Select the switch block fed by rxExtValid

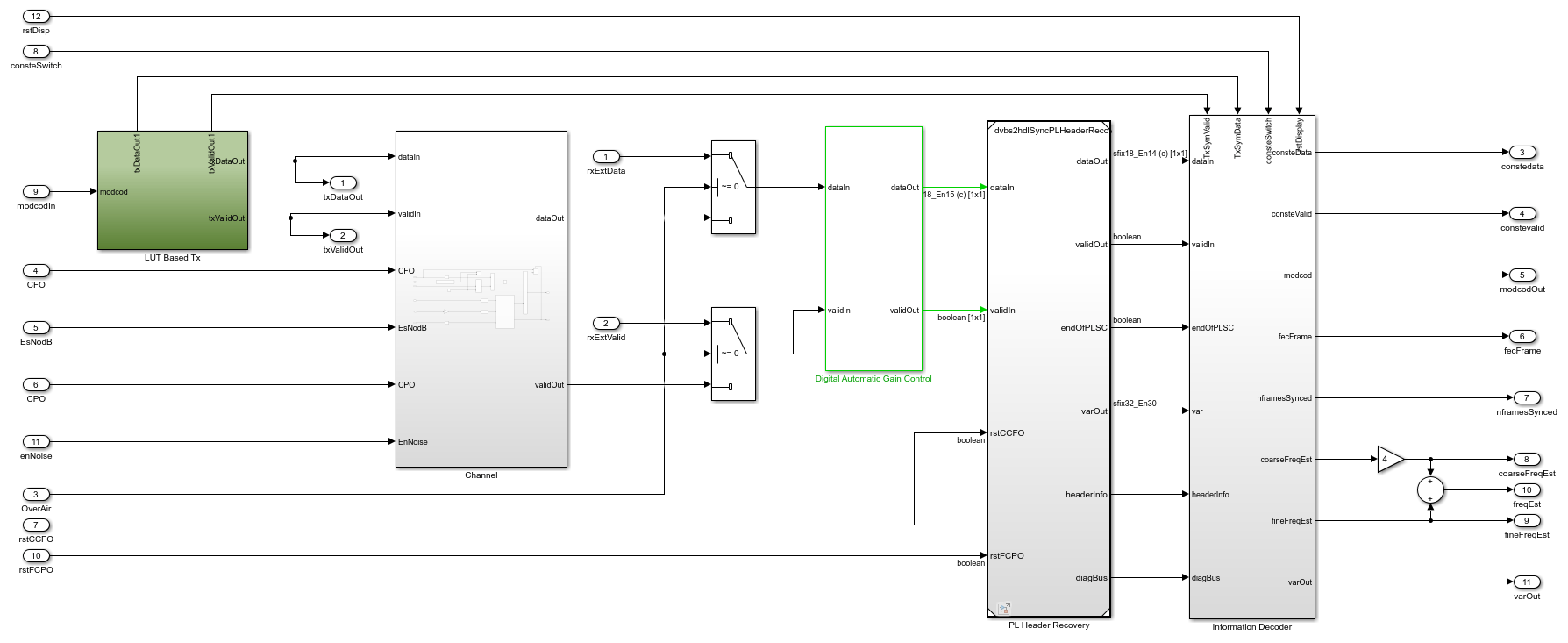733,354
